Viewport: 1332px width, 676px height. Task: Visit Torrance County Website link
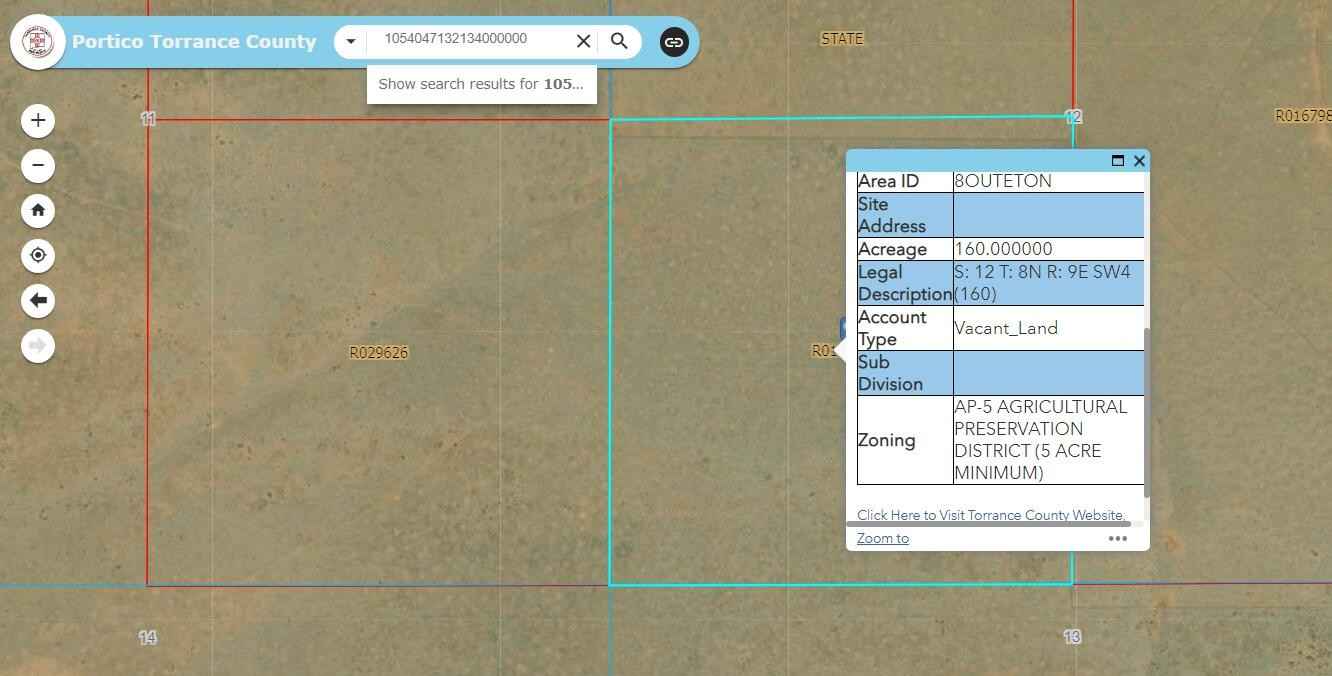(x=990, y=514)
